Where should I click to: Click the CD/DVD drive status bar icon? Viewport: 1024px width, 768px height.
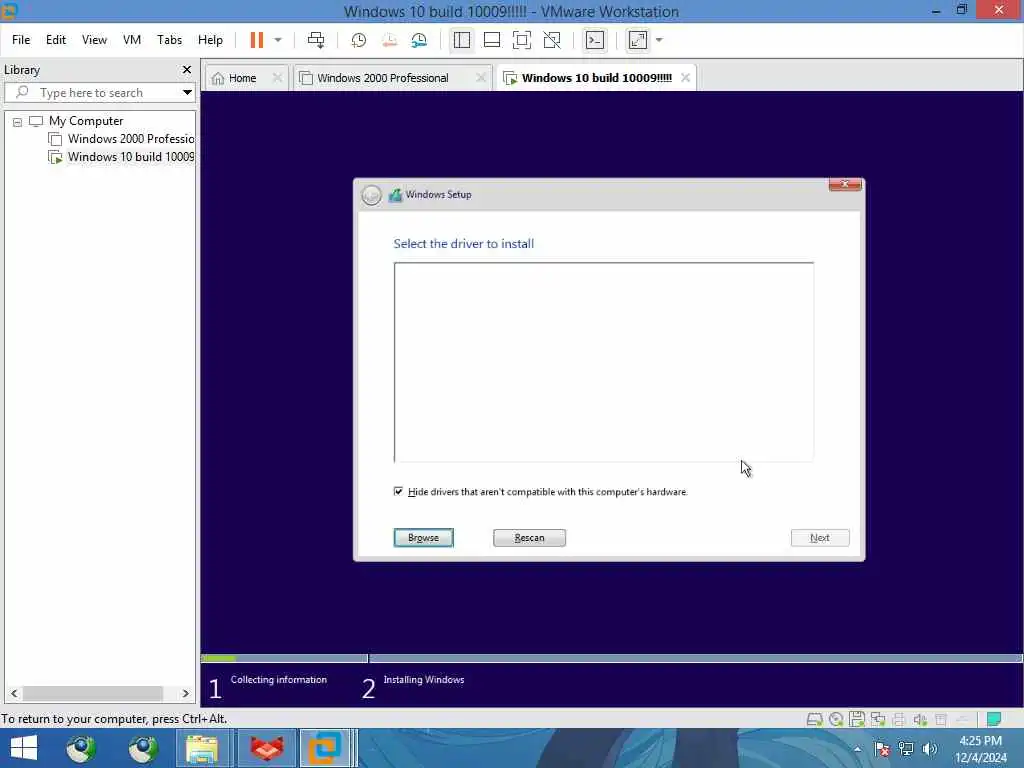[836, 720]
